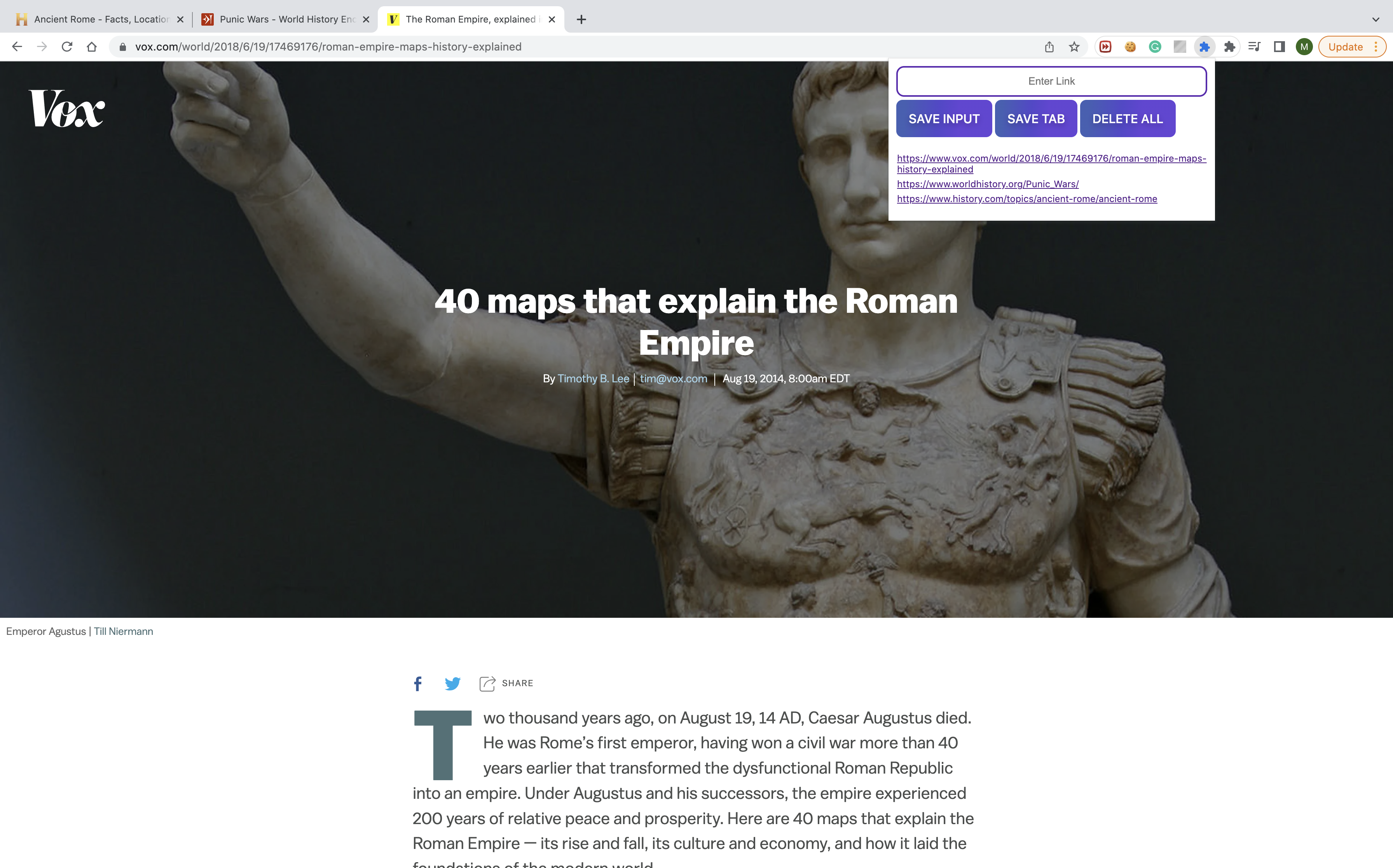Expand the tab search chevron

coord(1375,19)
